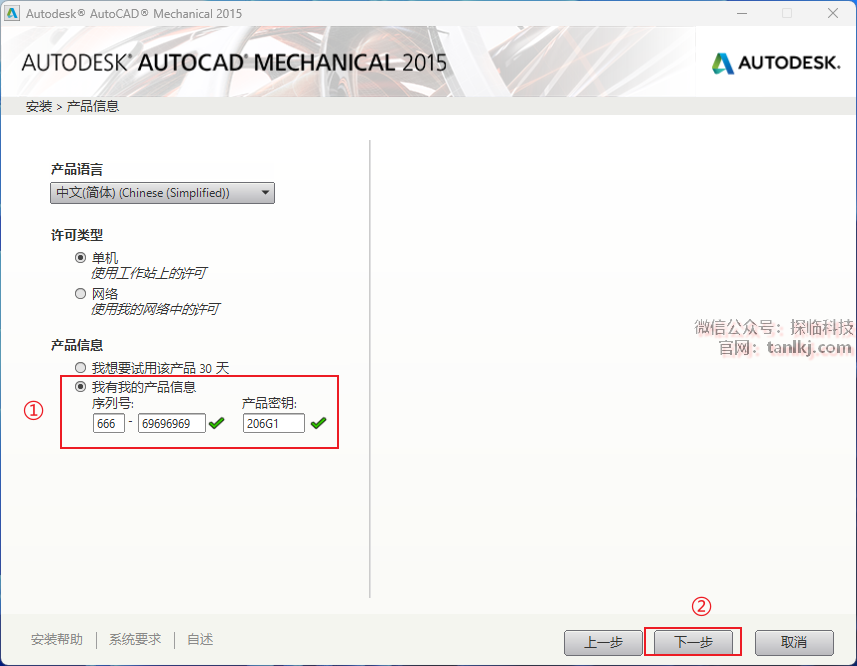This screenshot has height=666, width=857.
Task: Click the serial number prefix field 666
Action: point(109,423)
